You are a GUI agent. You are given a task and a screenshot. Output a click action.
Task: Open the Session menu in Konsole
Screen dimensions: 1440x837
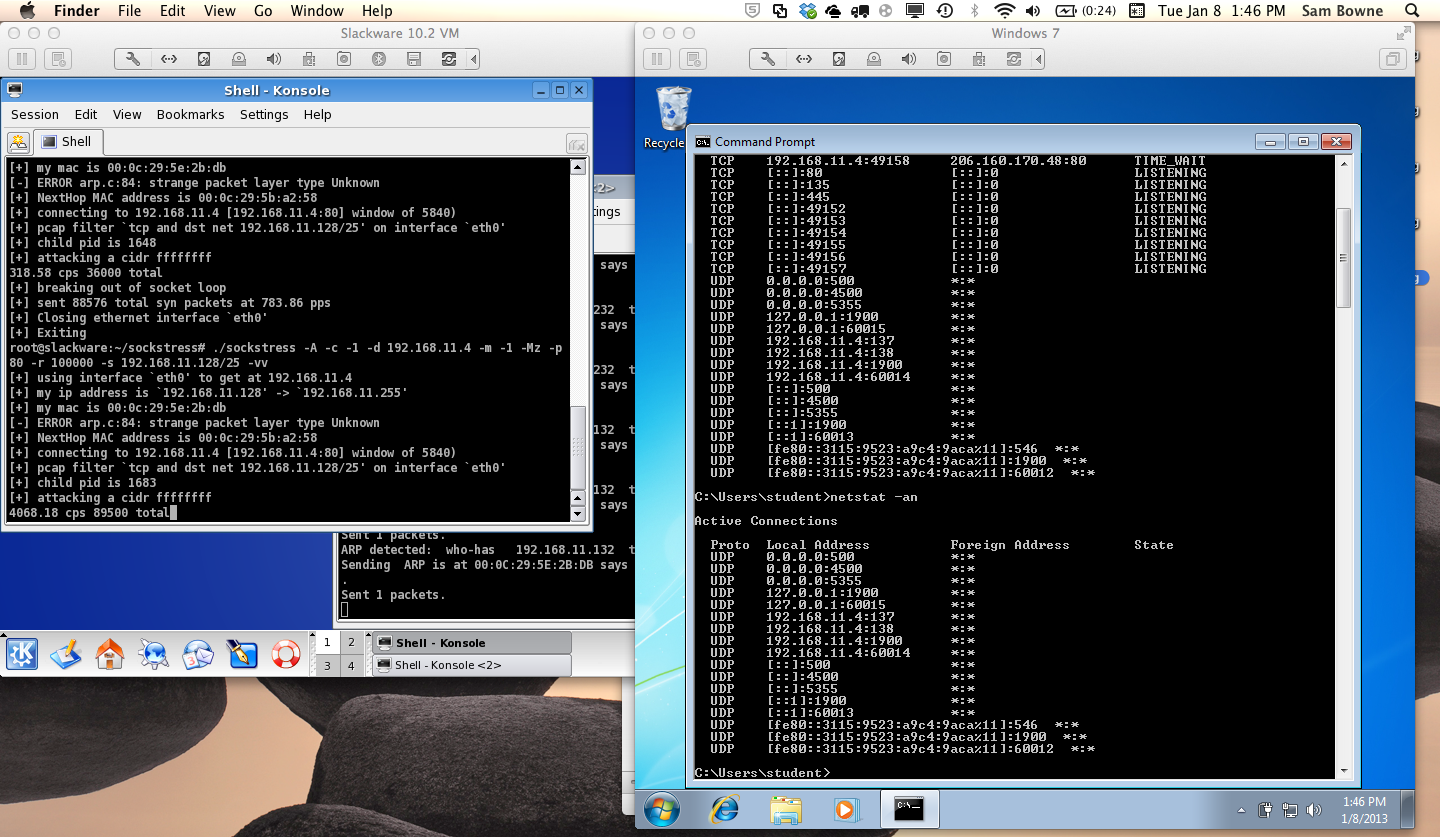(35, 114)
